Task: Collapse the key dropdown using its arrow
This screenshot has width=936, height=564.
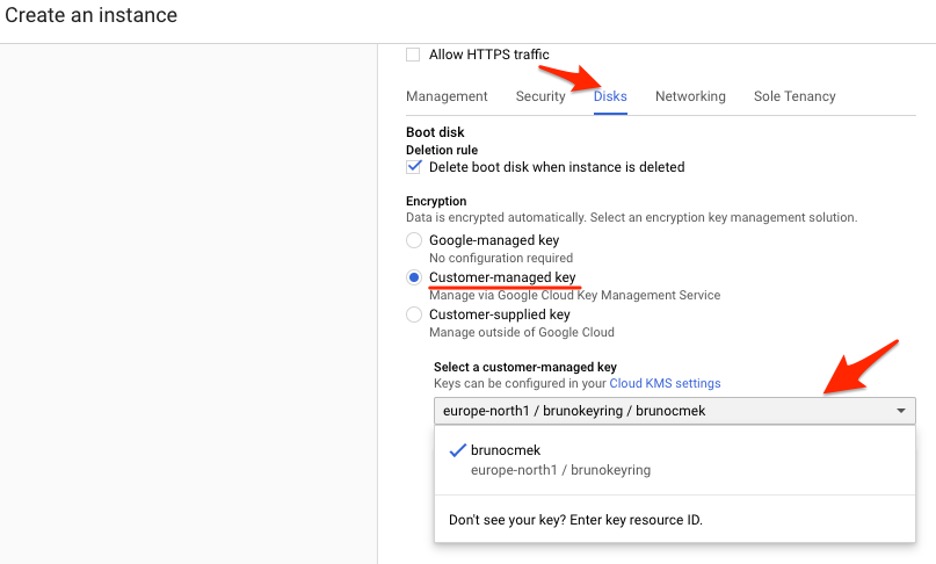Action: pos(900,411)
